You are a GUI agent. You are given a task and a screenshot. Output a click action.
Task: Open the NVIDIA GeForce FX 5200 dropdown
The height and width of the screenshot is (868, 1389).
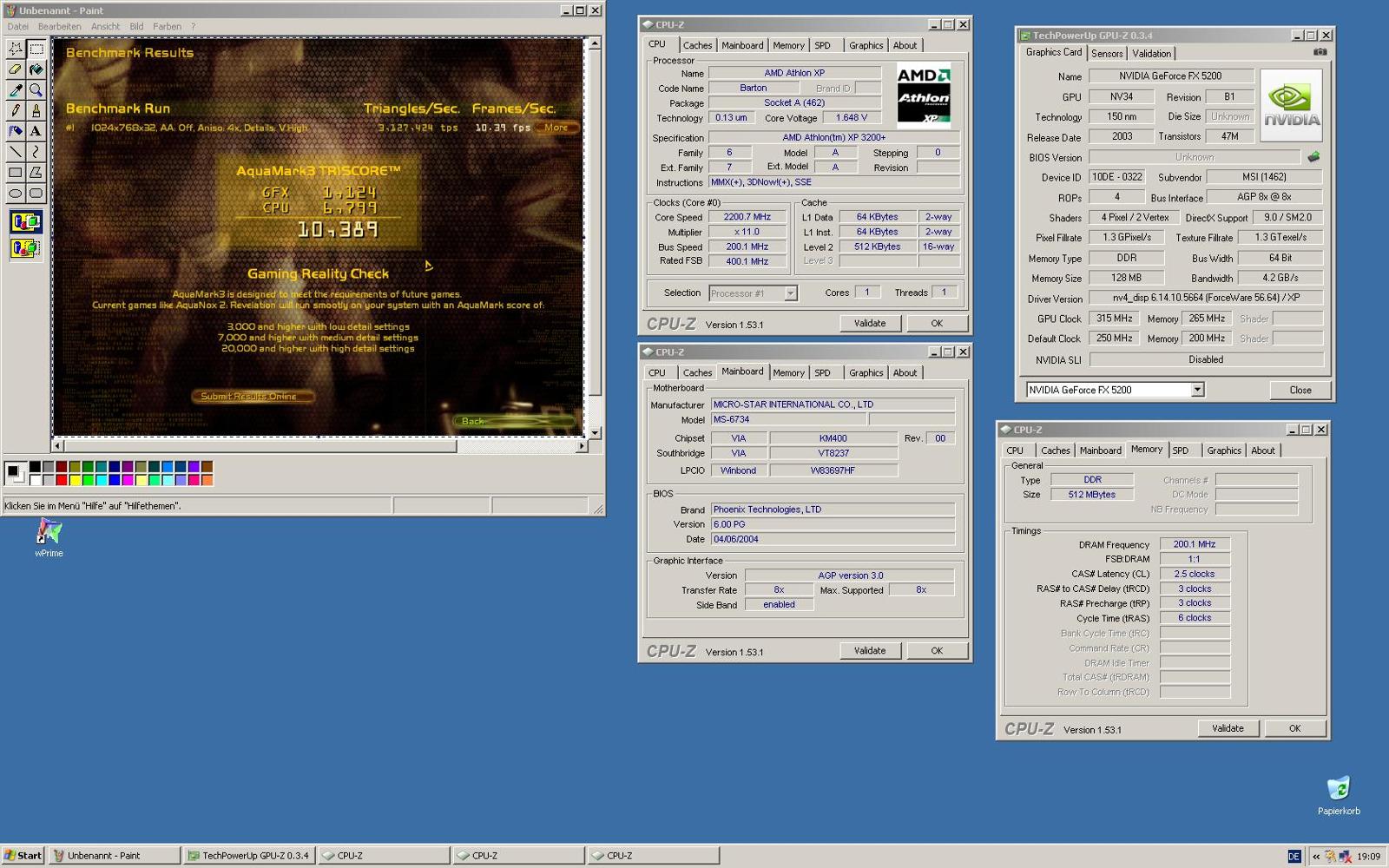click(1197, 390)
